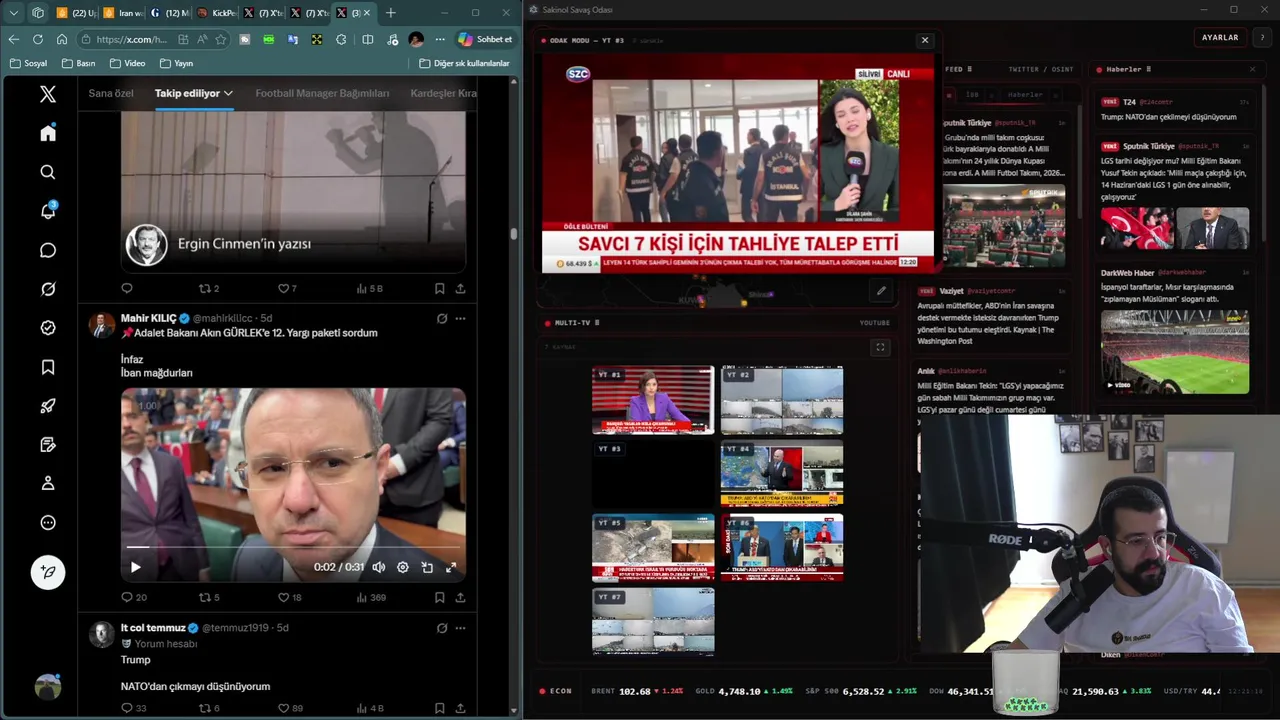The image size is (1280, 720).
Task: Open browser settings and more menu
Action: (440, 39)
